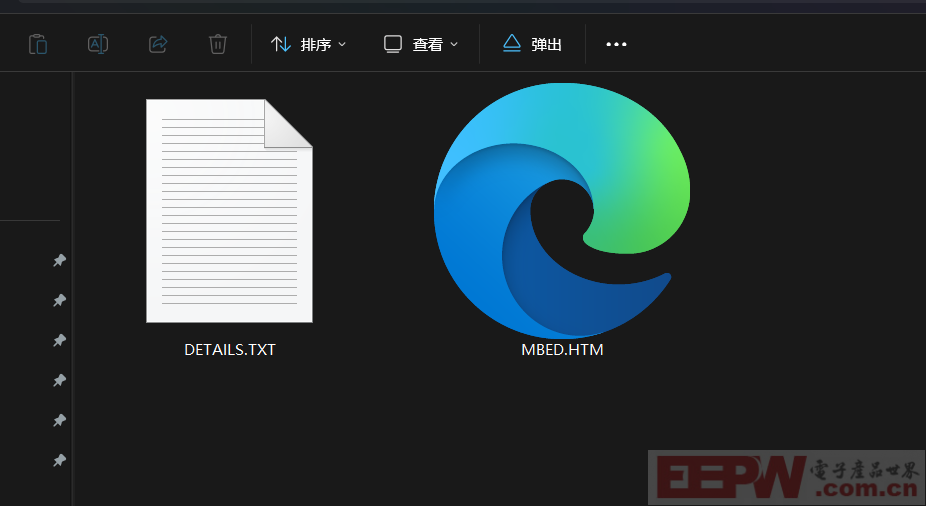Viewport: 926px width, 506px height.
Task: Click the DETAILS.TXT file name label
Action: tap(230, 350)
